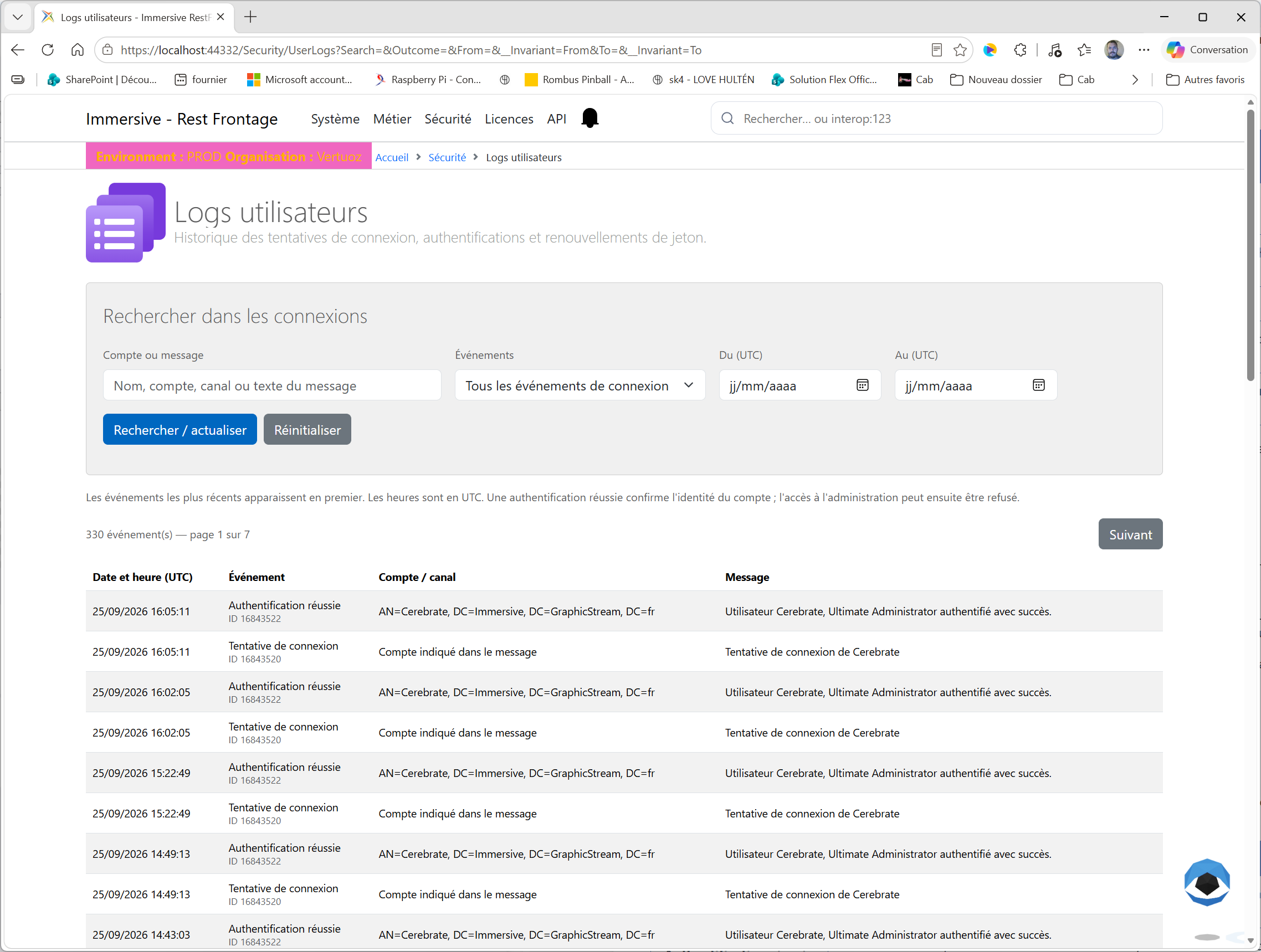Select first row date 25/09/2026 16:05:11
This screenshot has width=1261, height=952.
click(x=141, y=611)
